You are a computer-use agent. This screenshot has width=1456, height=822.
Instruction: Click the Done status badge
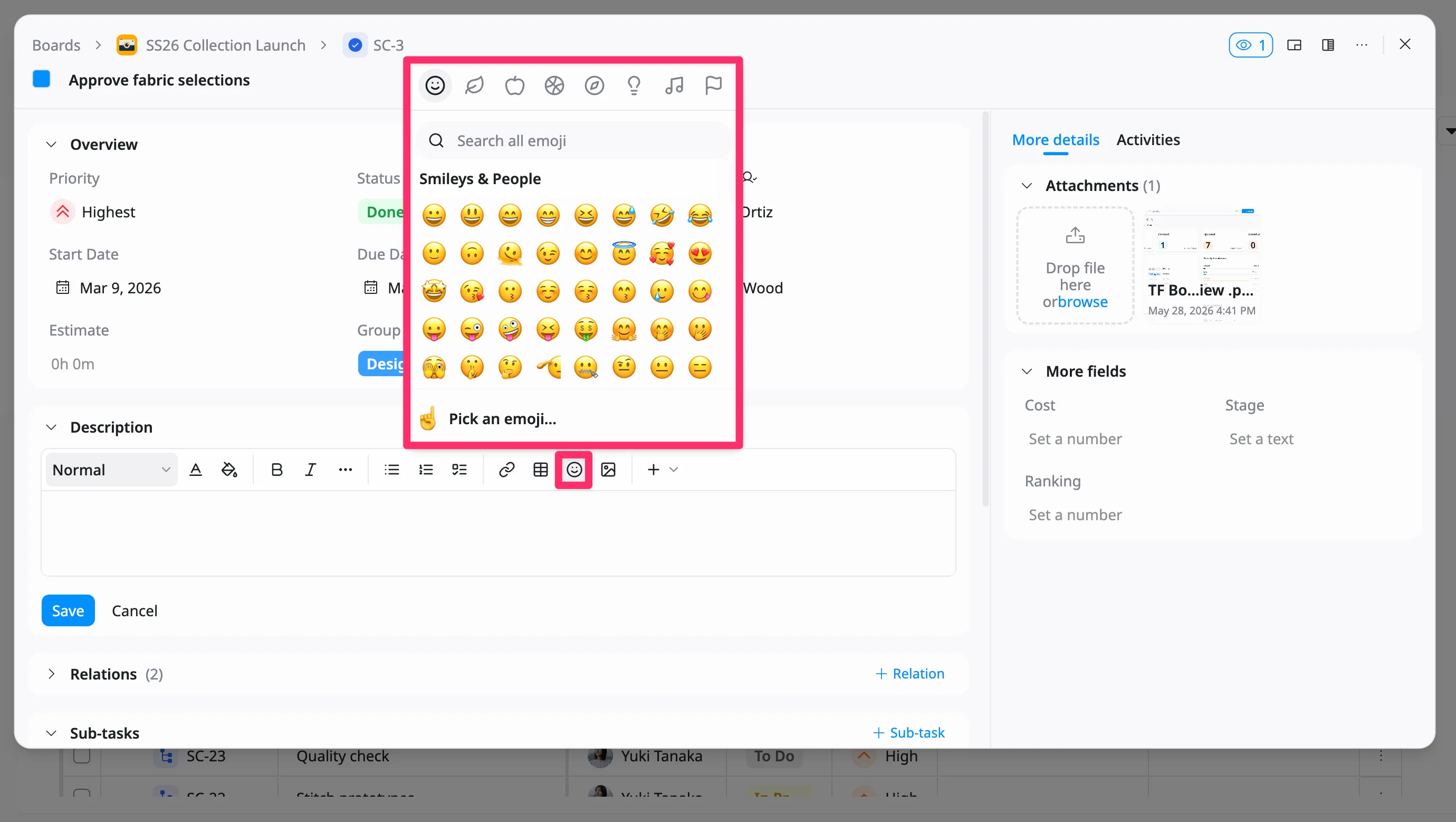(x=385, y=212)
